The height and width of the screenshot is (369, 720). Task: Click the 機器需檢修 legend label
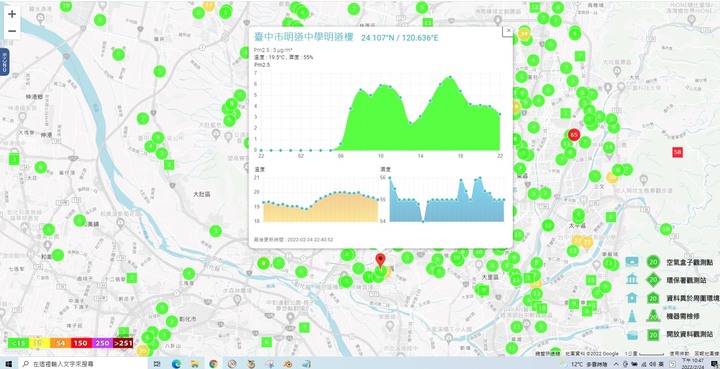click(x=683, y=316)
